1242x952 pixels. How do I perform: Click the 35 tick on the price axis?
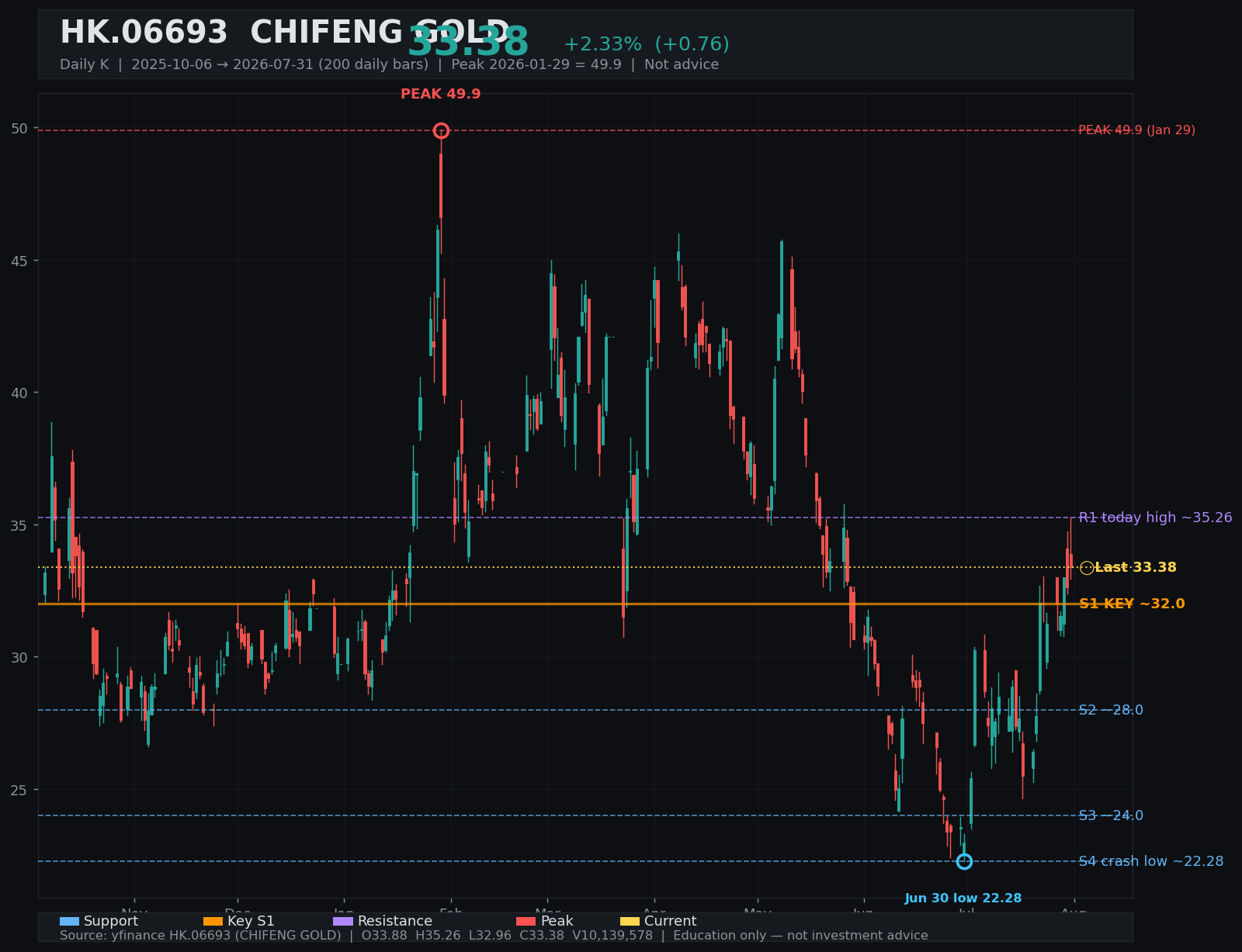19,526
